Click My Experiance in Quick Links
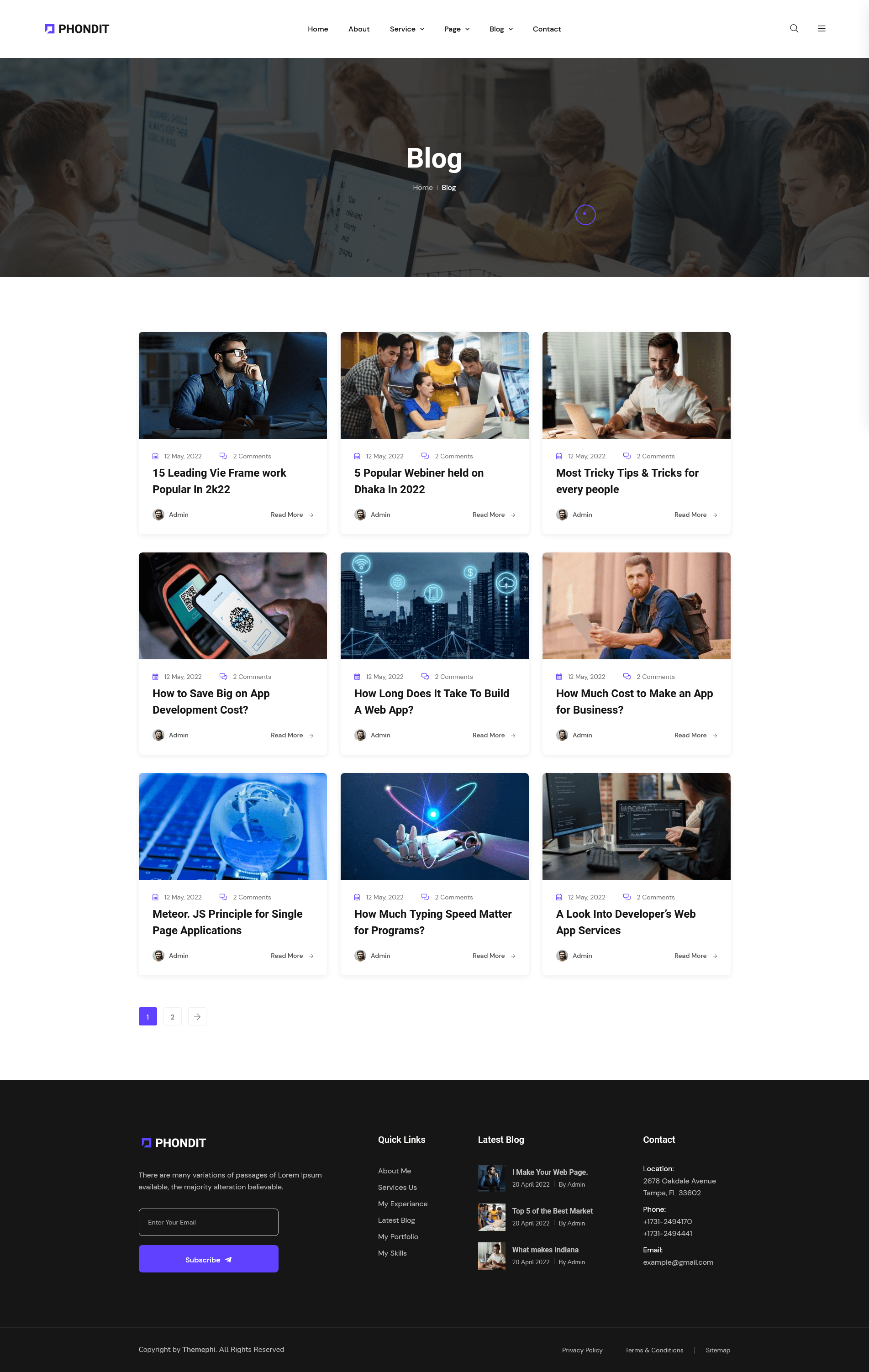The image size is (869, 1372). pyautogui.click(x=402, y=1204)
